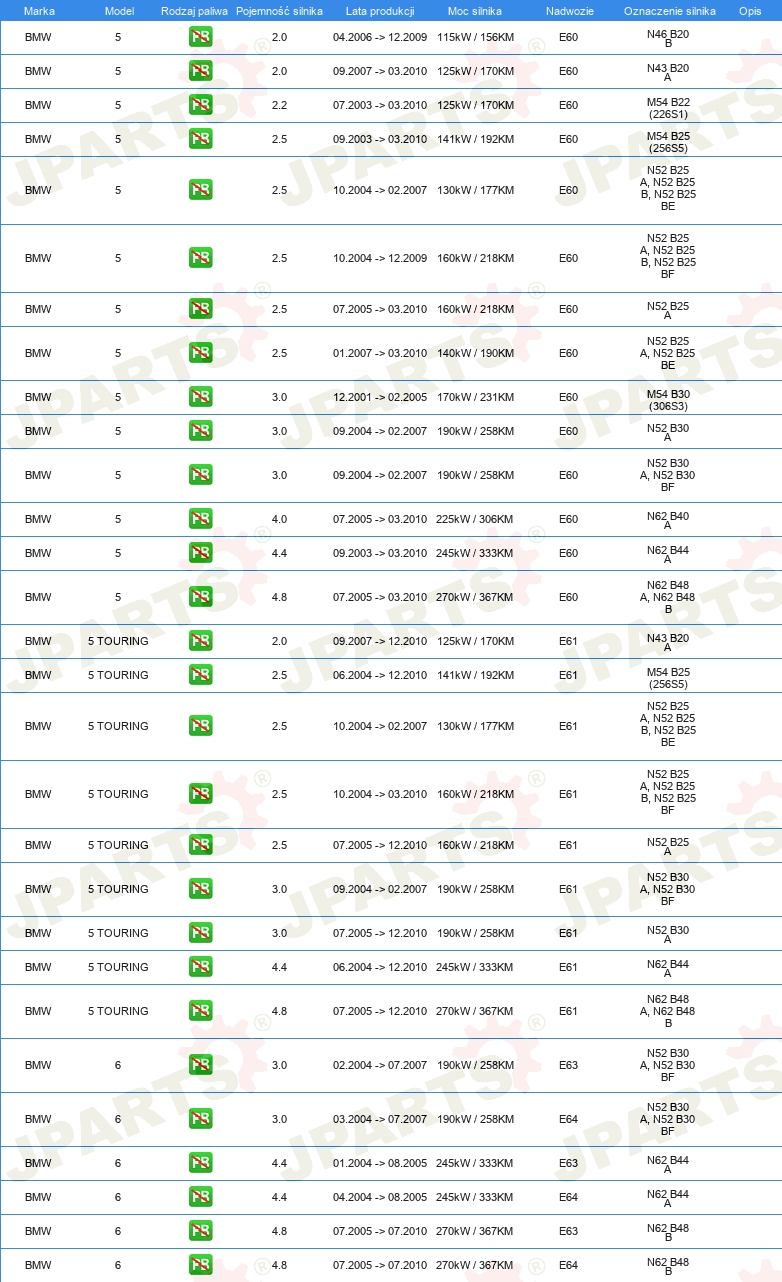
Task: Click the E61 body in the 141kW / 192KM row
Action: (x=568, y=675)
